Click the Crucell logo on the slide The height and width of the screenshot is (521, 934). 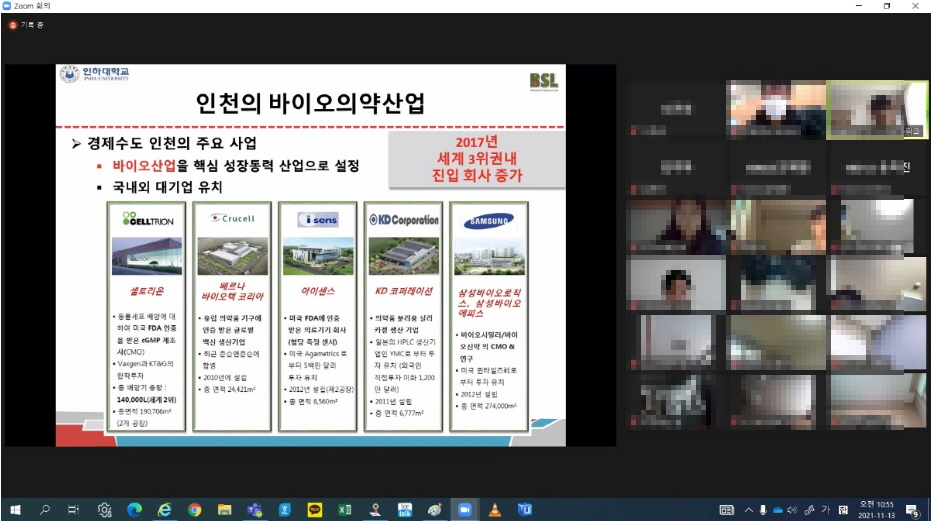[233, 219]
